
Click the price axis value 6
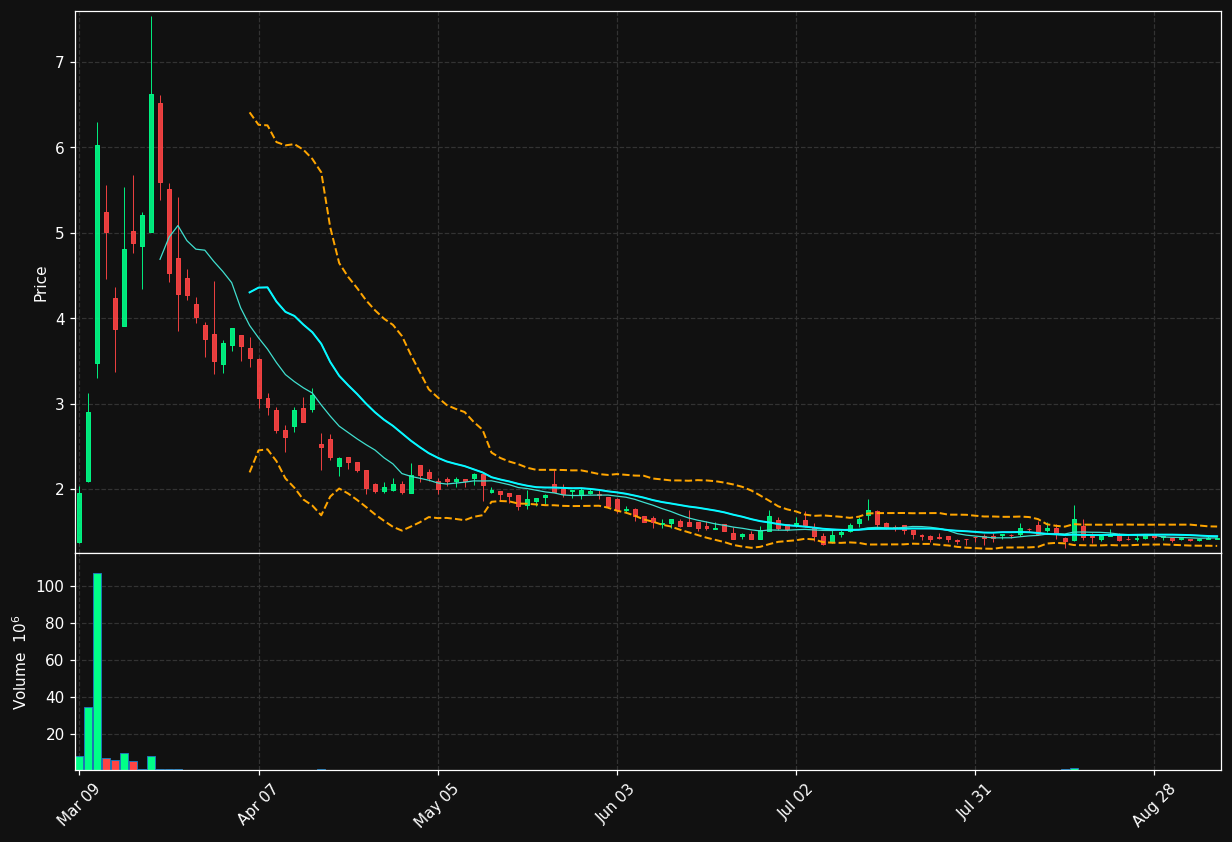pos(59,148)
